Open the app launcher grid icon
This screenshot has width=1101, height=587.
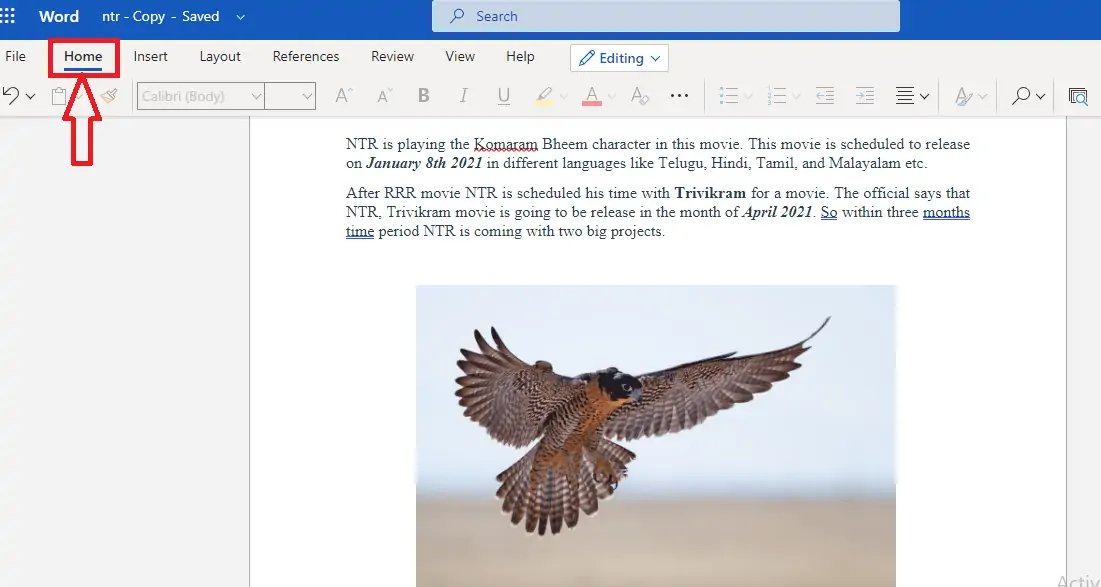[x=8, y=15]
